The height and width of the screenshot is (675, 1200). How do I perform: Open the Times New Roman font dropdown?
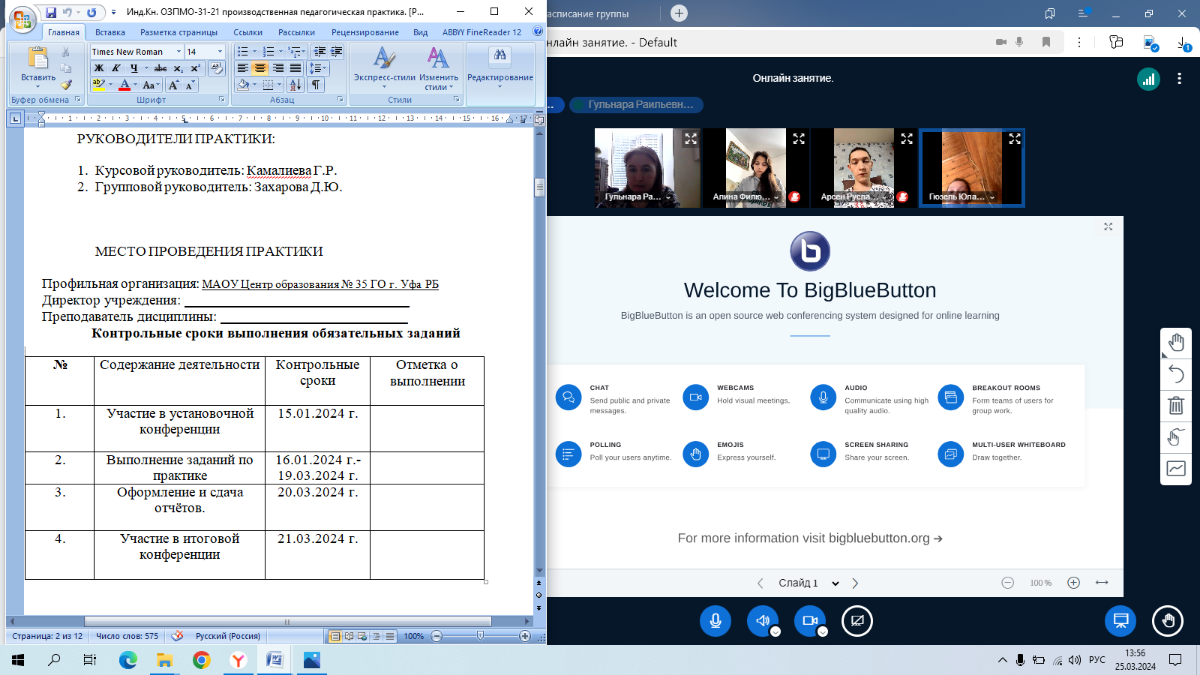click(x=179, y=52)
